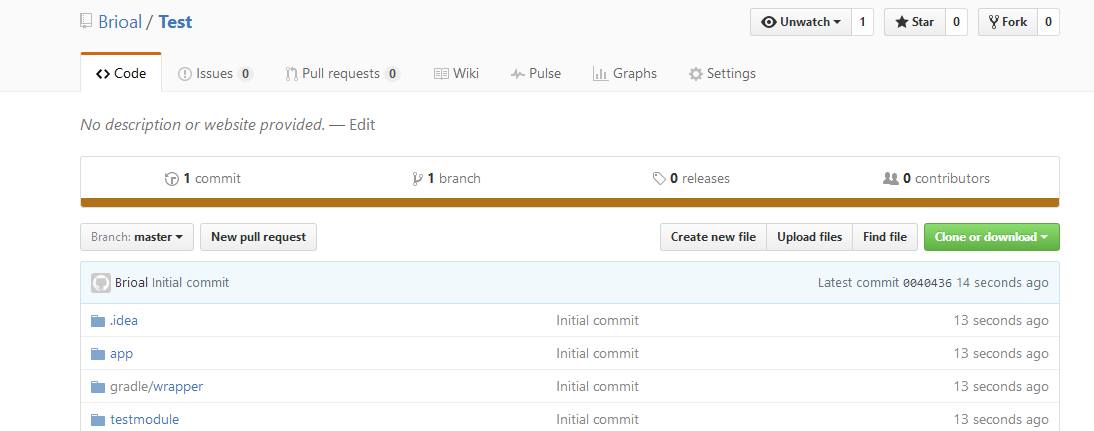The width and height of the screenshot is (1094, 431).
Task: Click the testmodule folder icon
Action: coord(98,420)
